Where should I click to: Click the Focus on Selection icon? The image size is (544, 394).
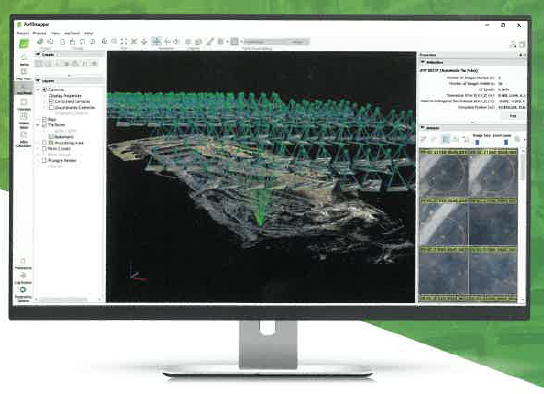coord(134,42)
